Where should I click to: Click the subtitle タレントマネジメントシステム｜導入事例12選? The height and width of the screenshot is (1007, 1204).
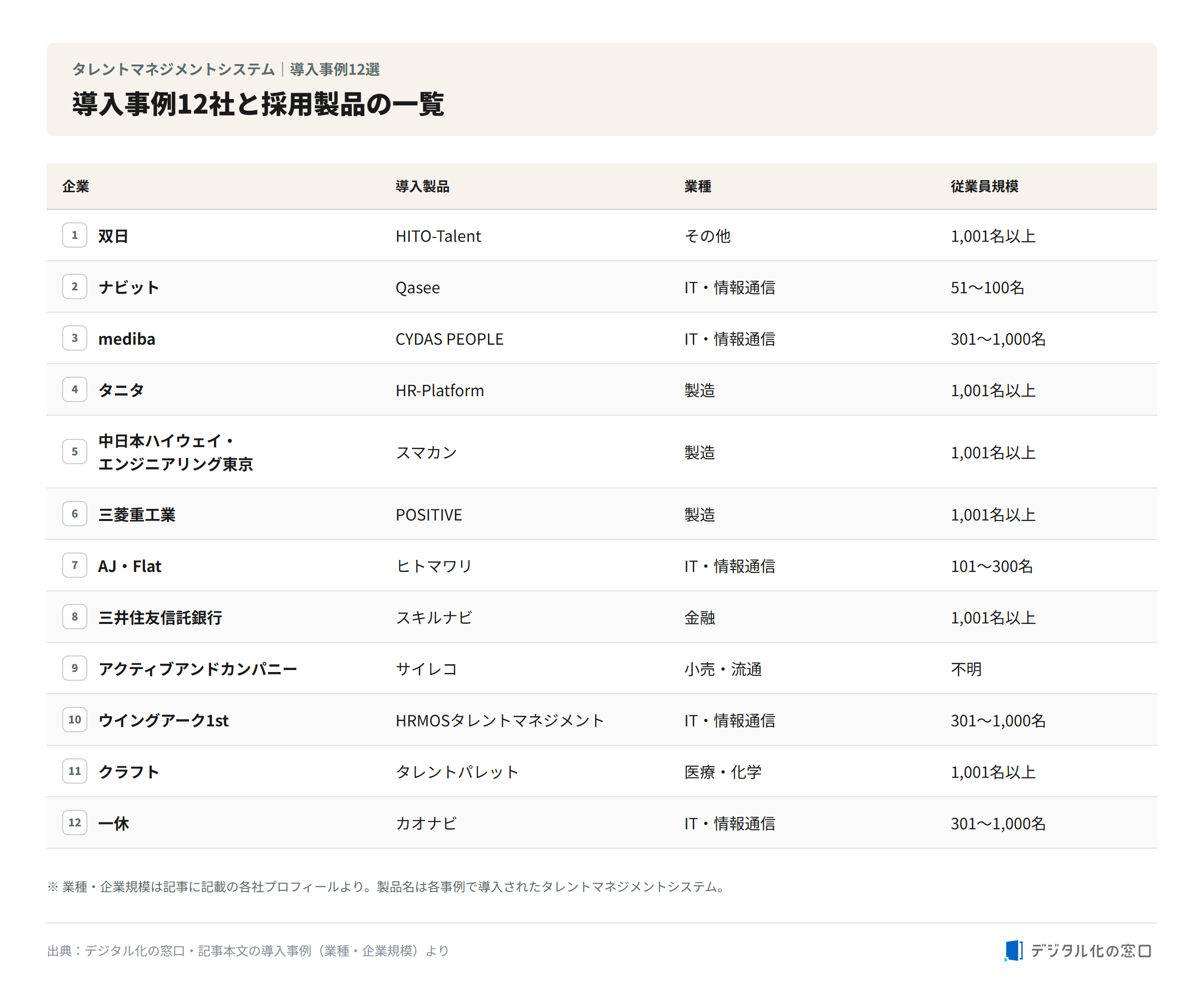(x=226, y=69)
